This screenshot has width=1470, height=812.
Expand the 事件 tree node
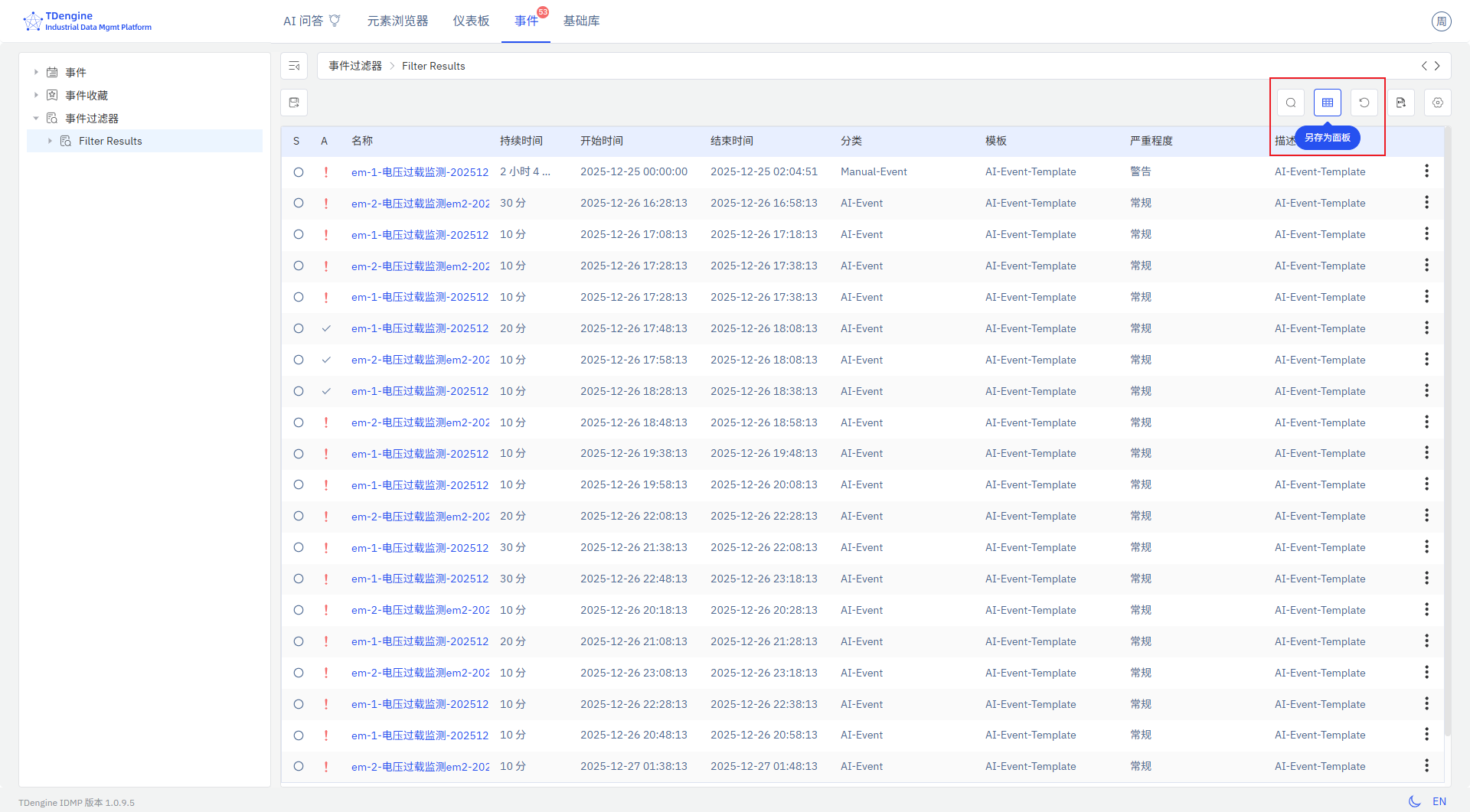click(x=36, y=72)
